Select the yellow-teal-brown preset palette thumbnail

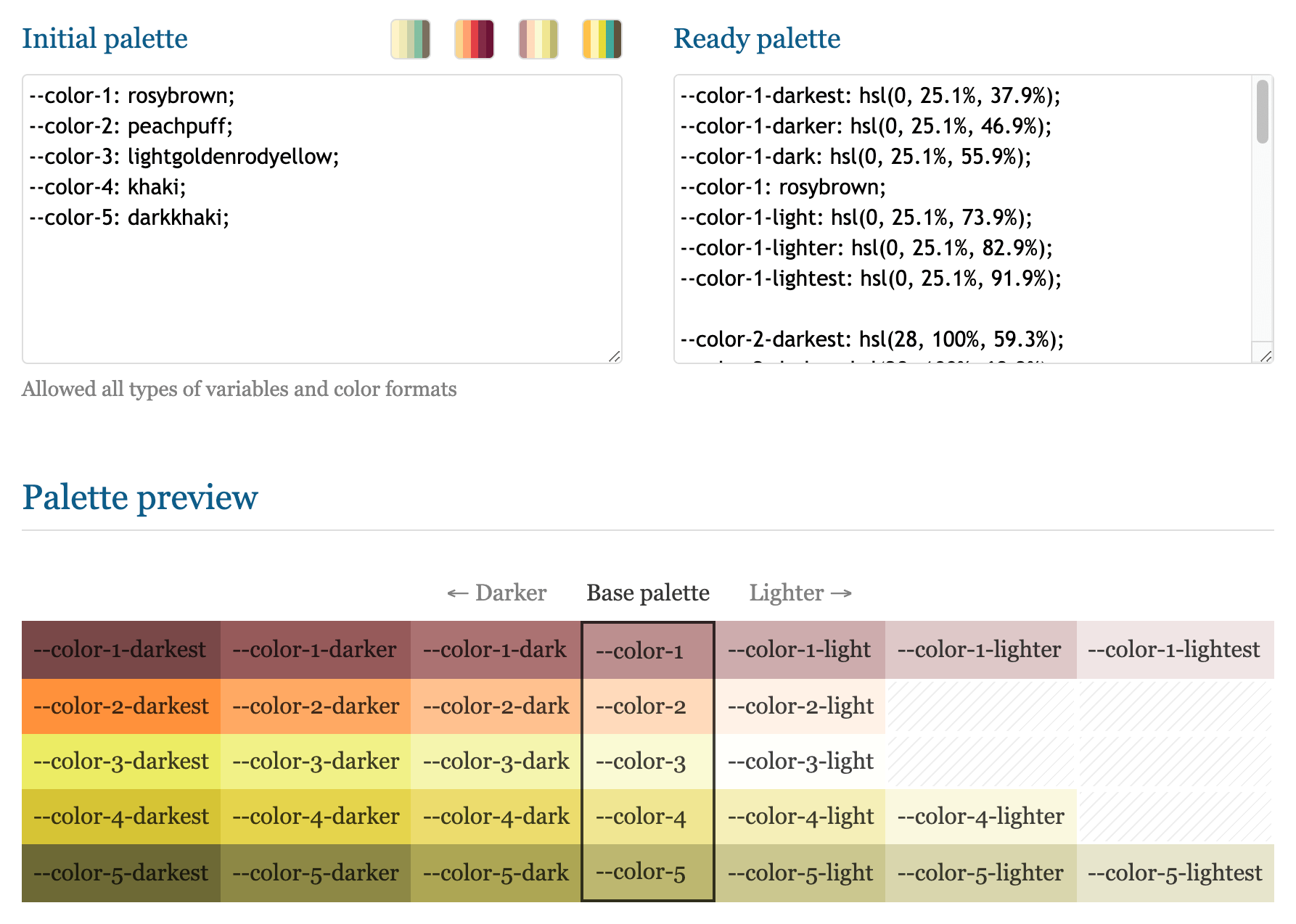[x=602, y=39]
